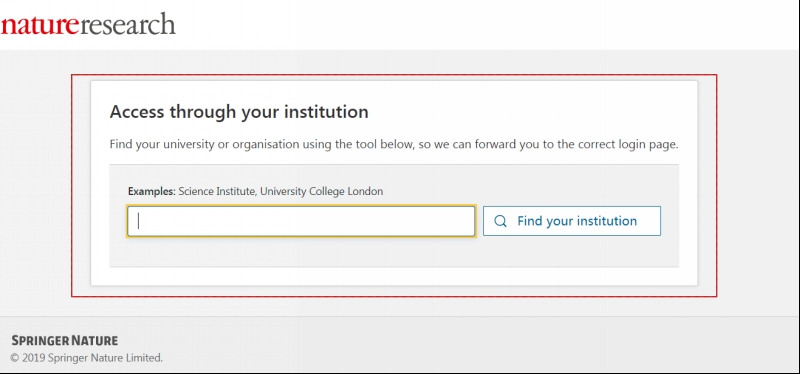
Task: Click the magnifying glass search icon
Action: [501, 221]
